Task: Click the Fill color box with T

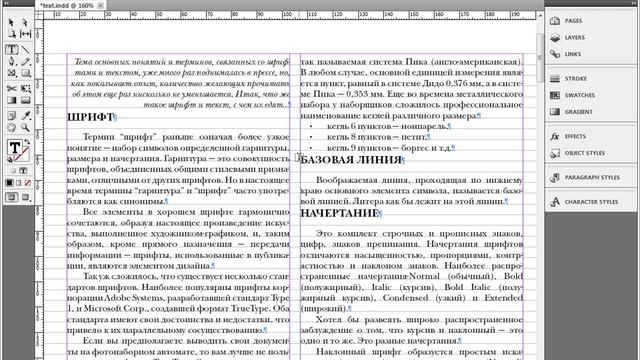Action: click(x=14, y=147)
